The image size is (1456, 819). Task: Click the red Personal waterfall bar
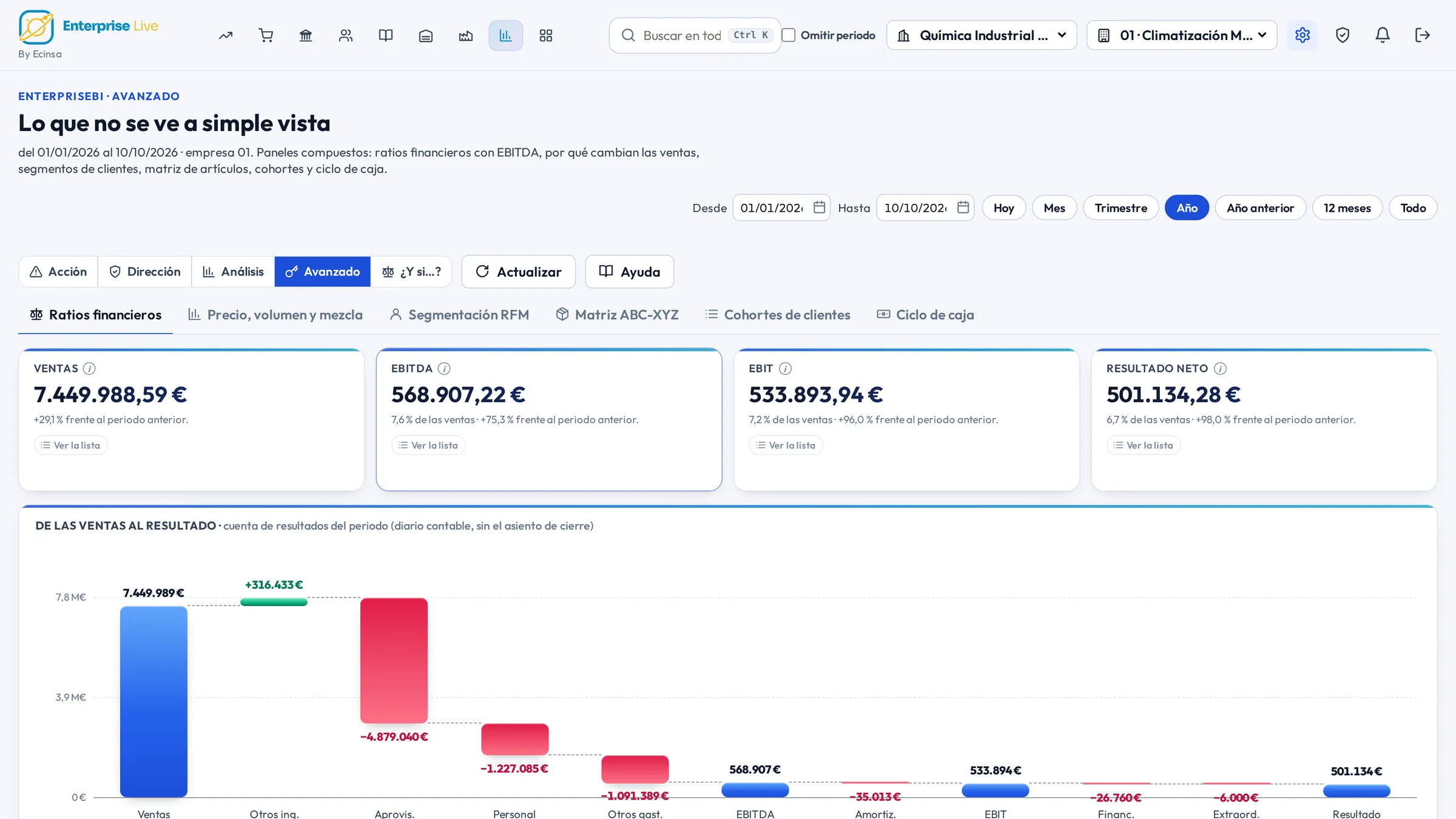[514, 739]
